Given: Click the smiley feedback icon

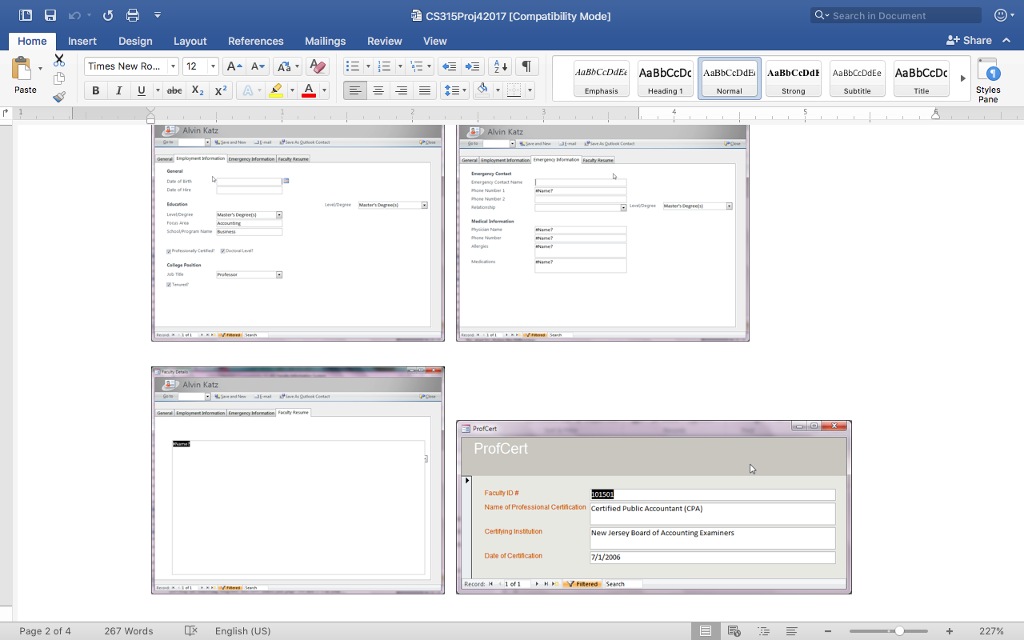Looking at the screenshot, I should (x=1000, y=15).
